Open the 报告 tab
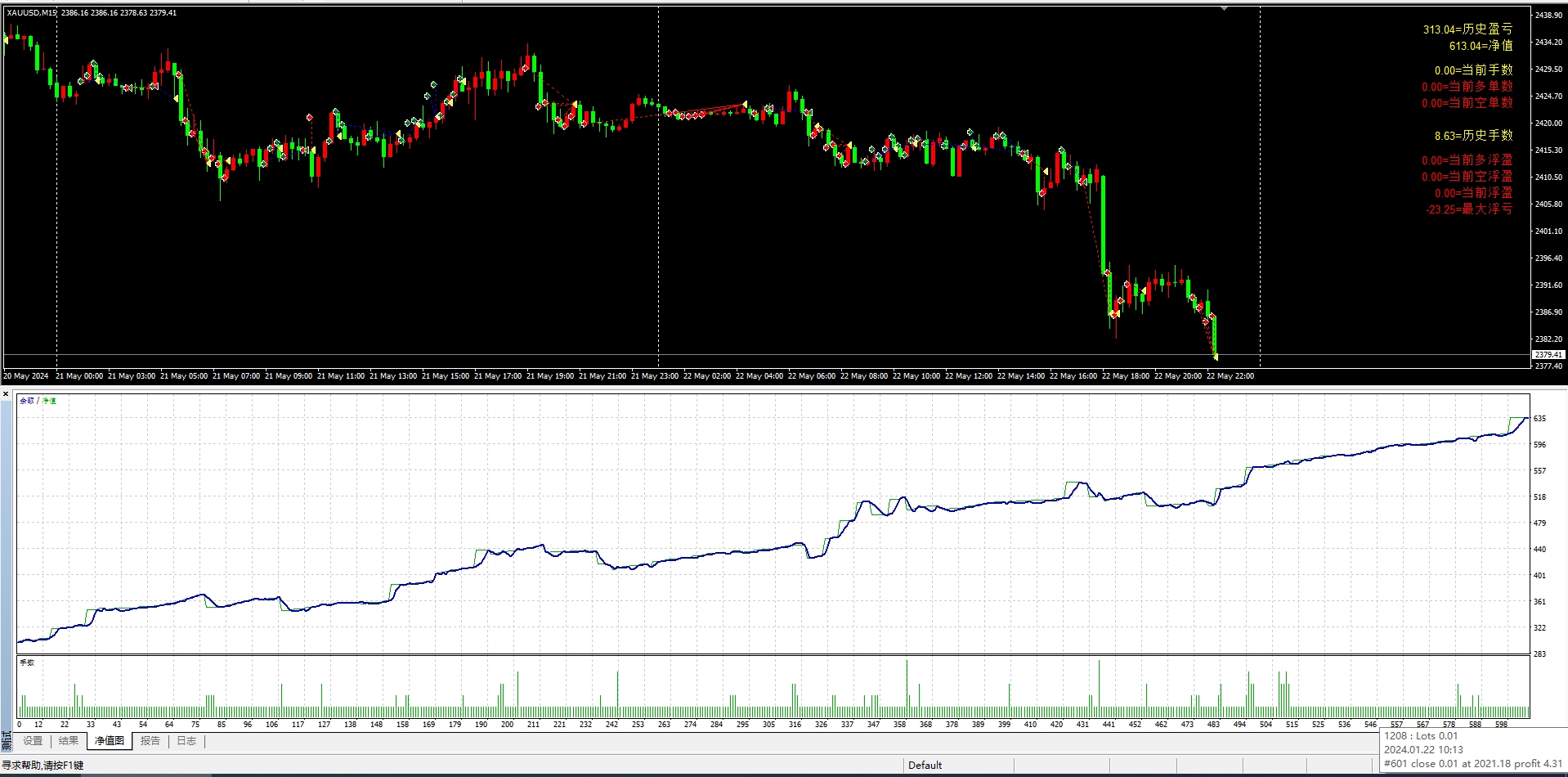Screen dimensions: 1568x777 [150, 741]
